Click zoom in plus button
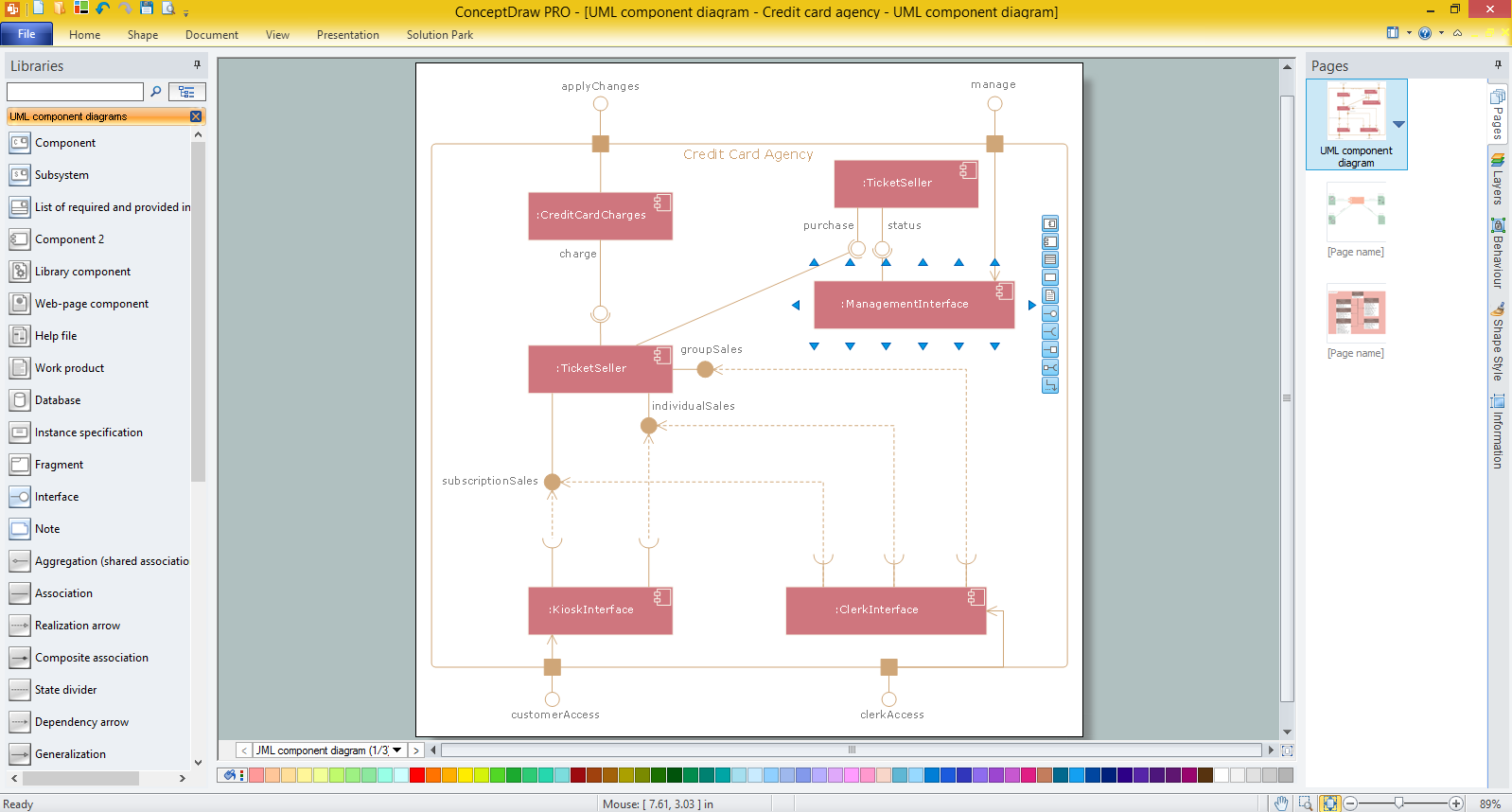Image resolution: width=1512 pixels, height=812 pixels. [1456, 803]
